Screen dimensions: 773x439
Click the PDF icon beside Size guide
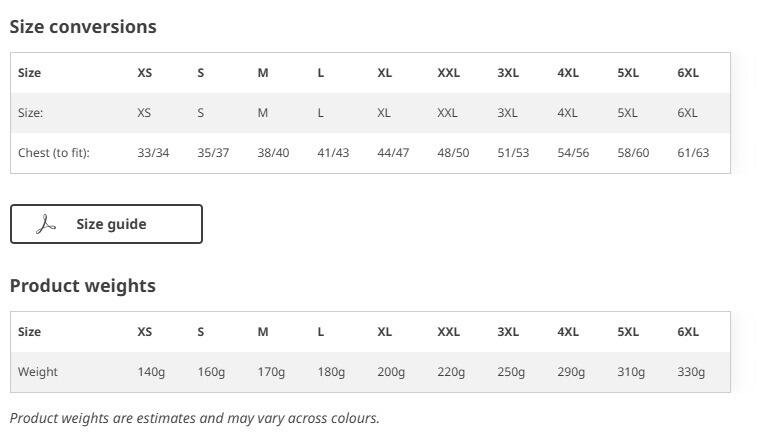(46, 224)
